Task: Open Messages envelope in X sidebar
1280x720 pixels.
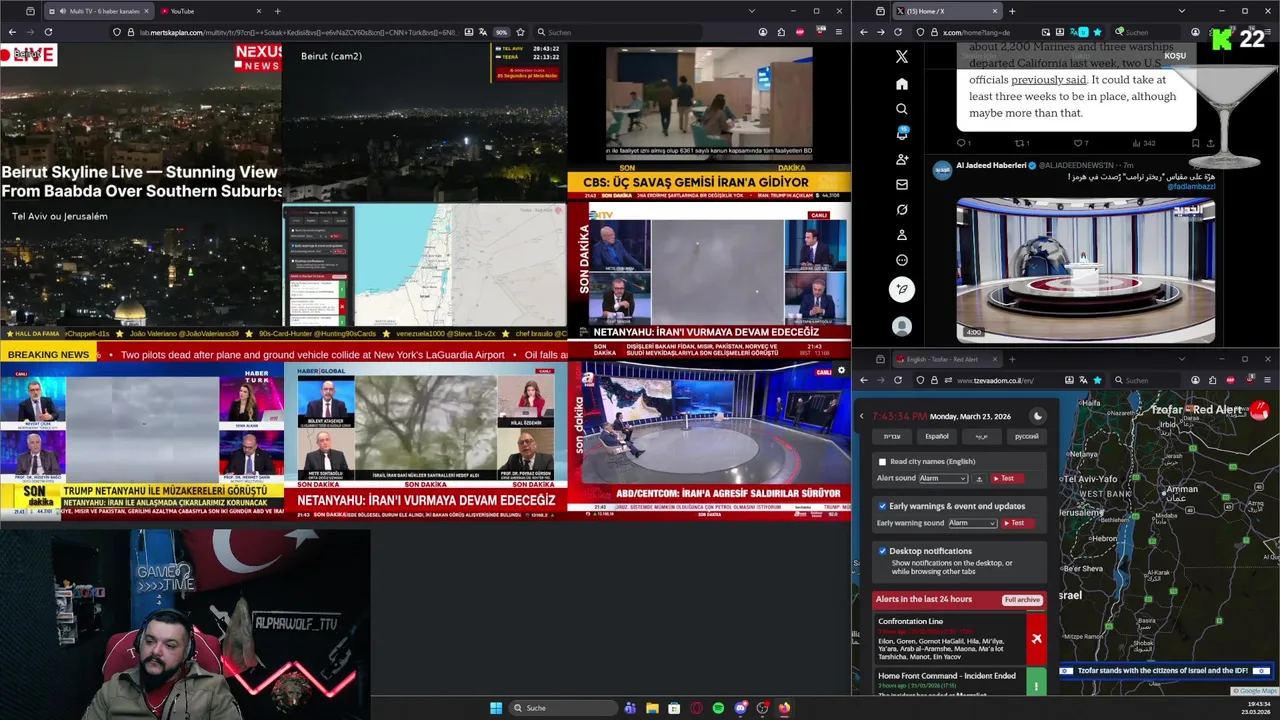Action: (x=902, y=185)
